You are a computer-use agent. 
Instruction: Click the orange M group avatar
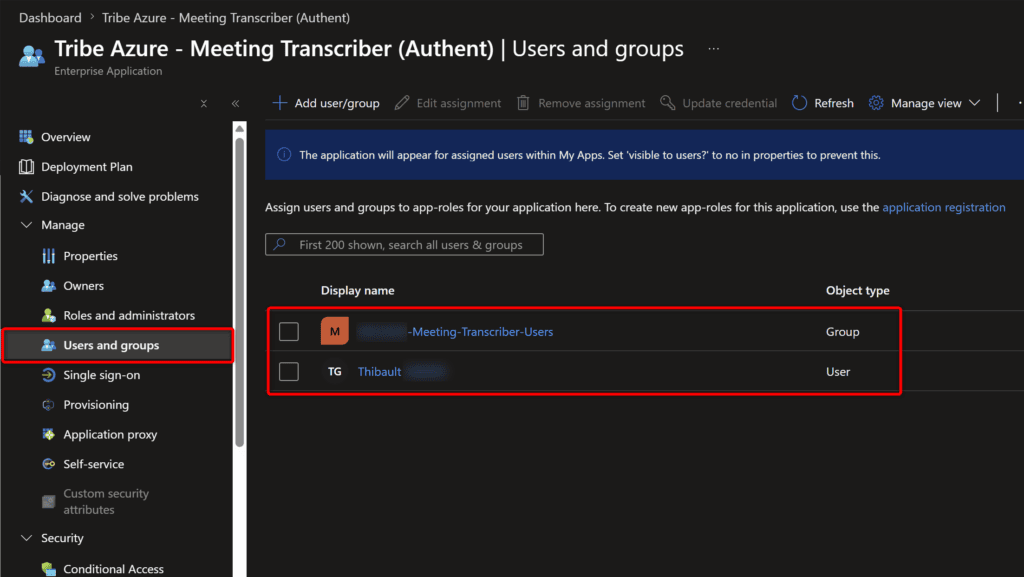click(x=334, y=332)
